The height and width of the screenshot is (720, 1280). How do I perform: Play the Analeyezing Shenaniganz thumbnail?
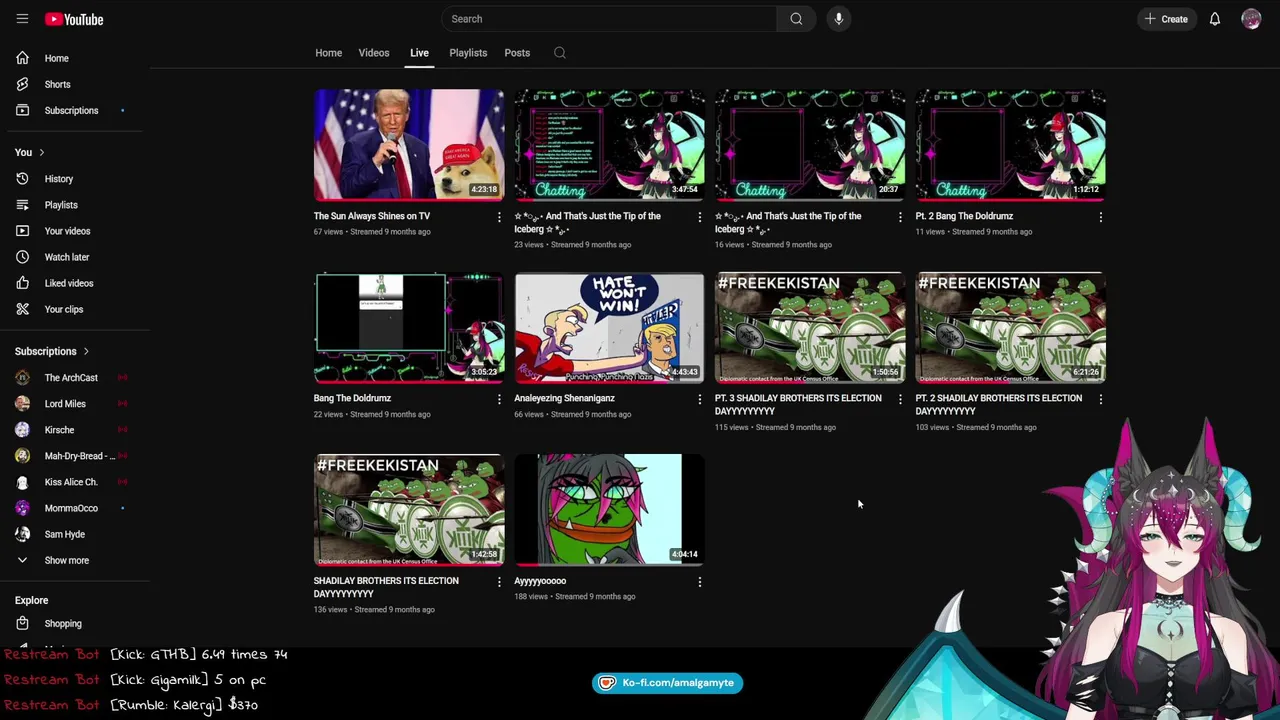click(x=609, y=327)
